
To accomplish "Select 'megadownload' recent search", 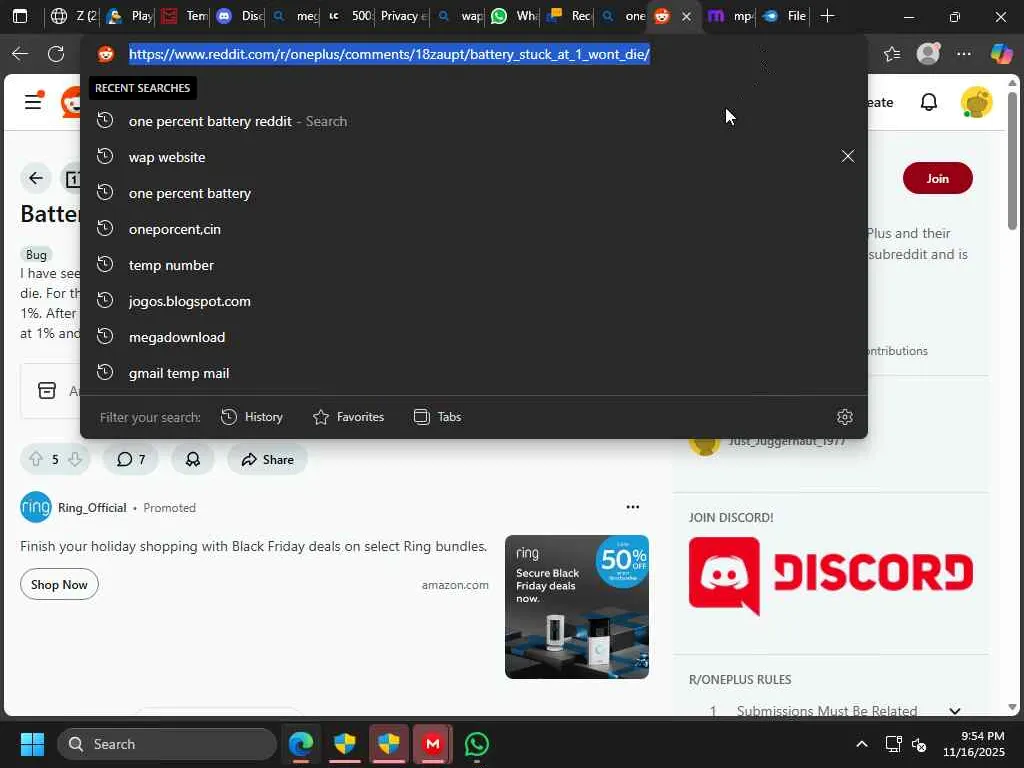I will (473, 337).
